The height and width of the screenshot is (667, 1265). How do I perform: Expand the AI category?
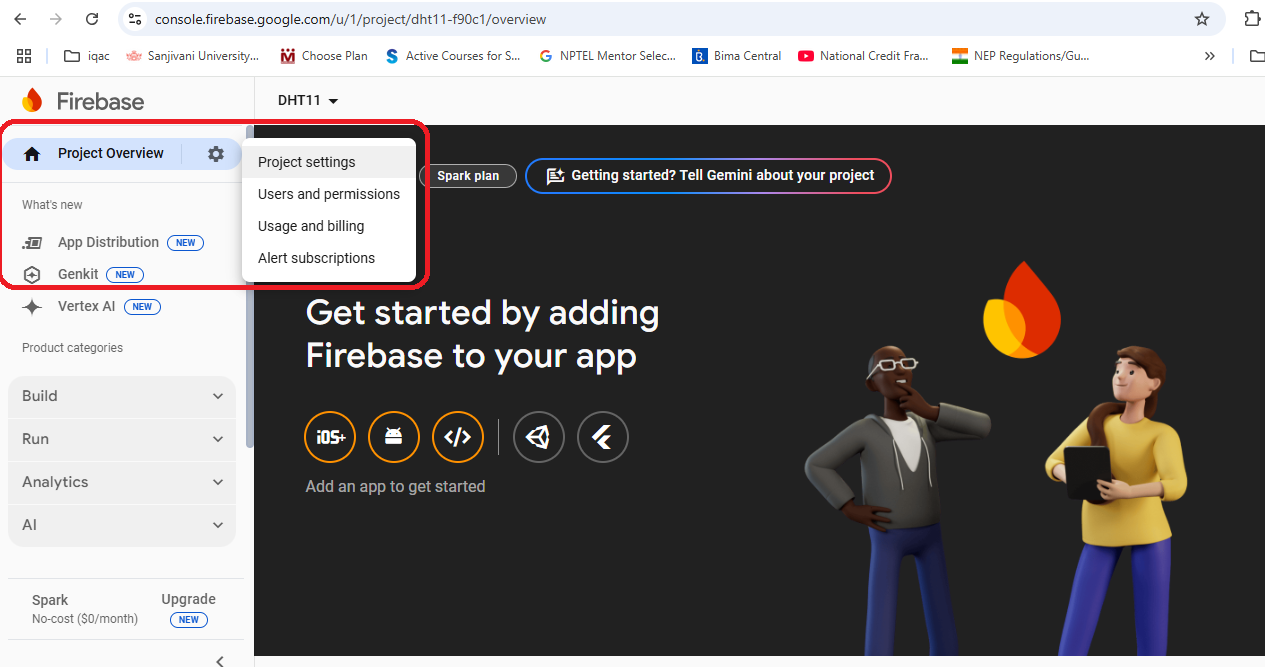(x=122, y=525)
